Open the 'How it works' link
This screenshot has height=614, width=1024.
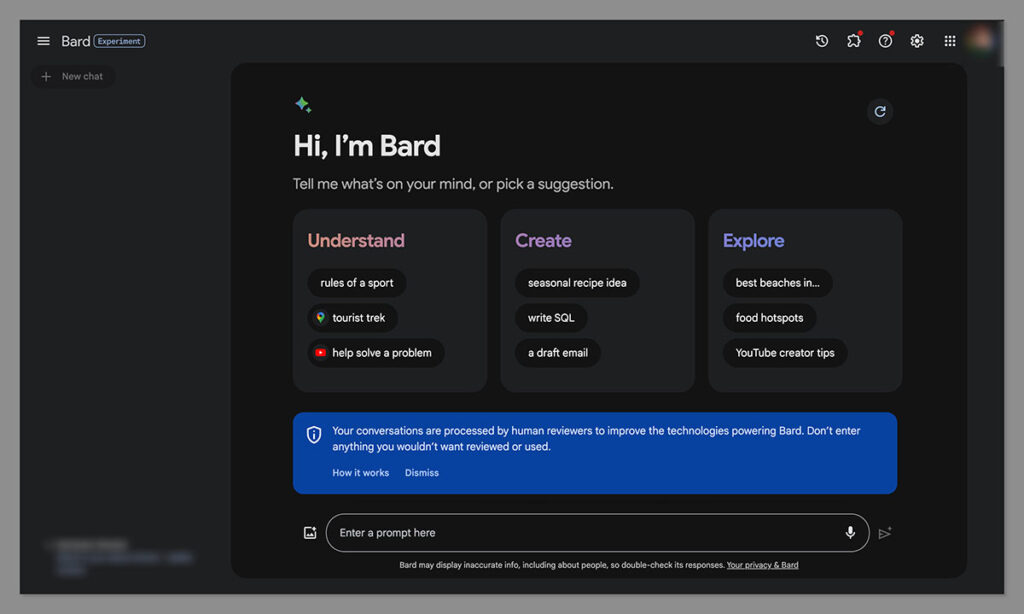coord(360,473)
